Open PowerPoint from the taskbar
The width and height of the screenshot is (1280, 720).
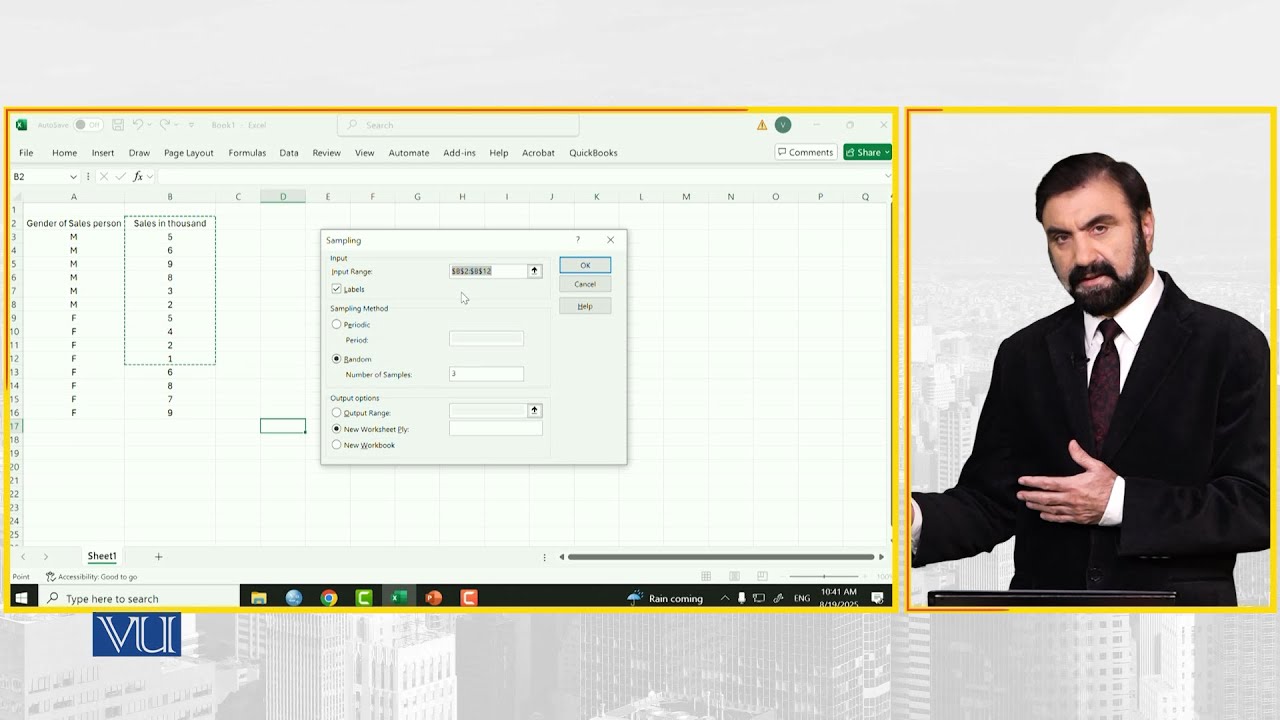tap(434, 598)
